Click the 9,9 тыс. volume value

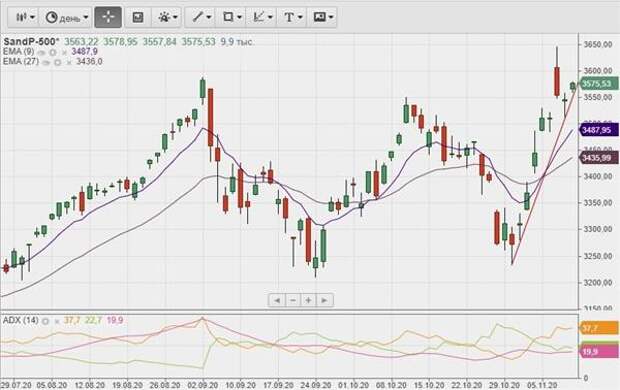coord(236,42)
